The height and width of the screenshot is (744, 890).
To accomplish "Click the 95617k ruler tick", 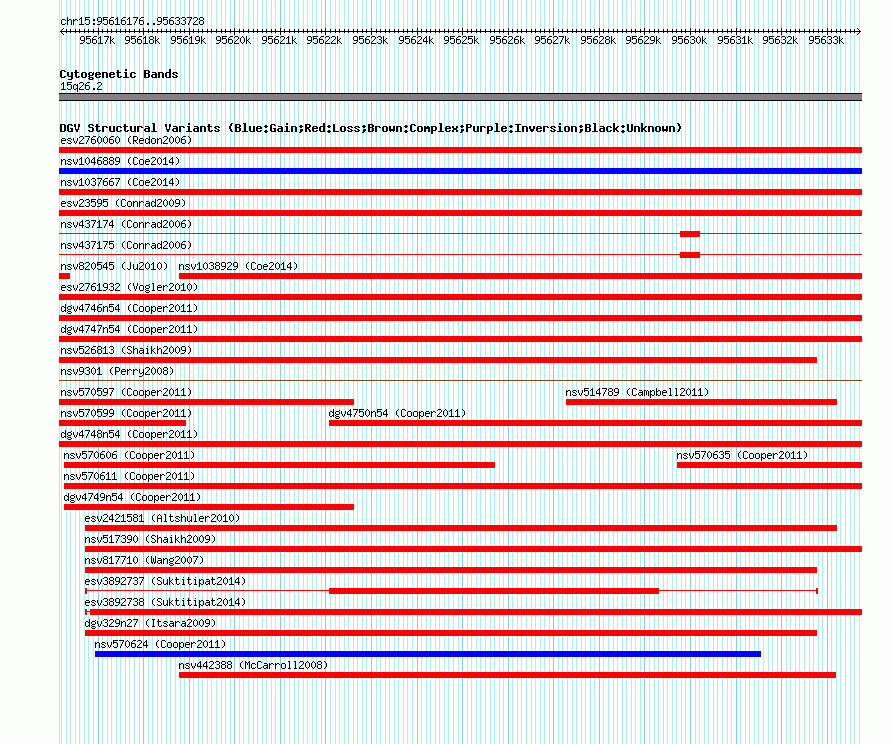I will point(97,40).
